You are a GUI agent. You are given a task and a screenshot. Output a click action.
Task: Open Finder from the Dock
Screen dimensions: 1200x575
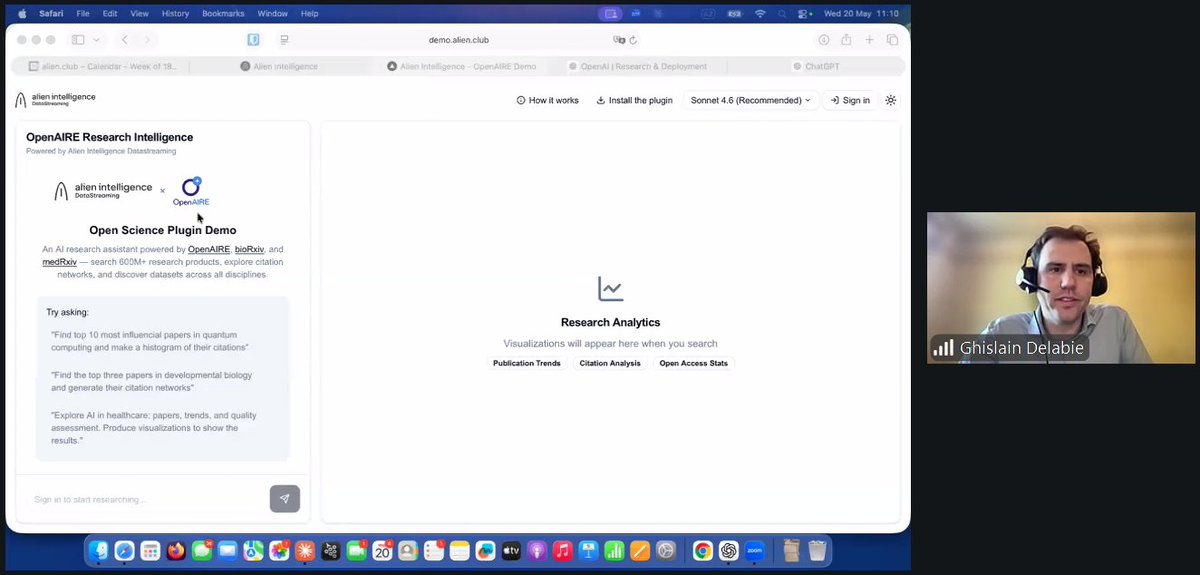click(x=98, y=550)
